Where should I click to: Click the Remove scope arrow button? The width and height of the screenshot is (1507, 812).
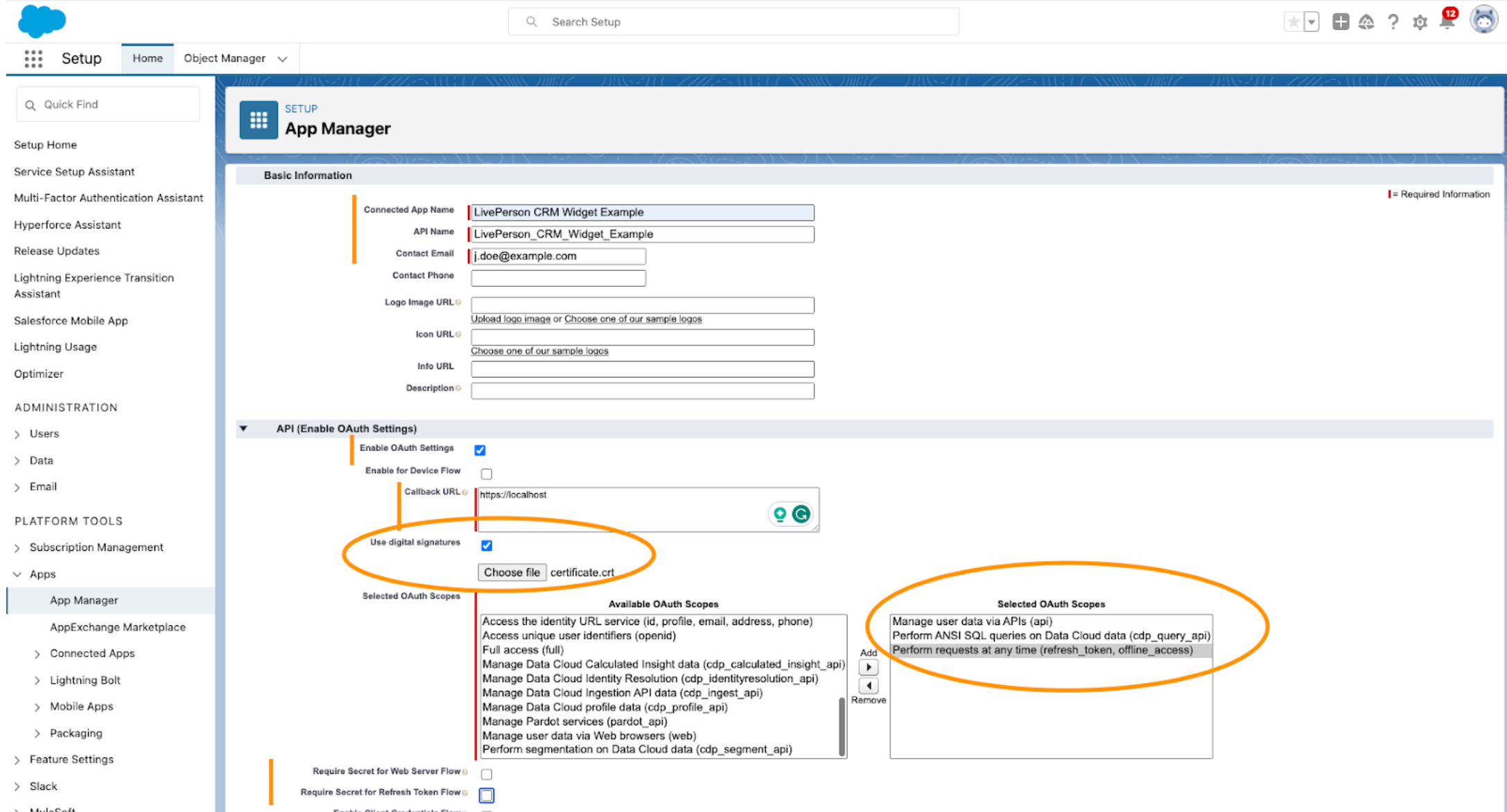pos(869,686)
